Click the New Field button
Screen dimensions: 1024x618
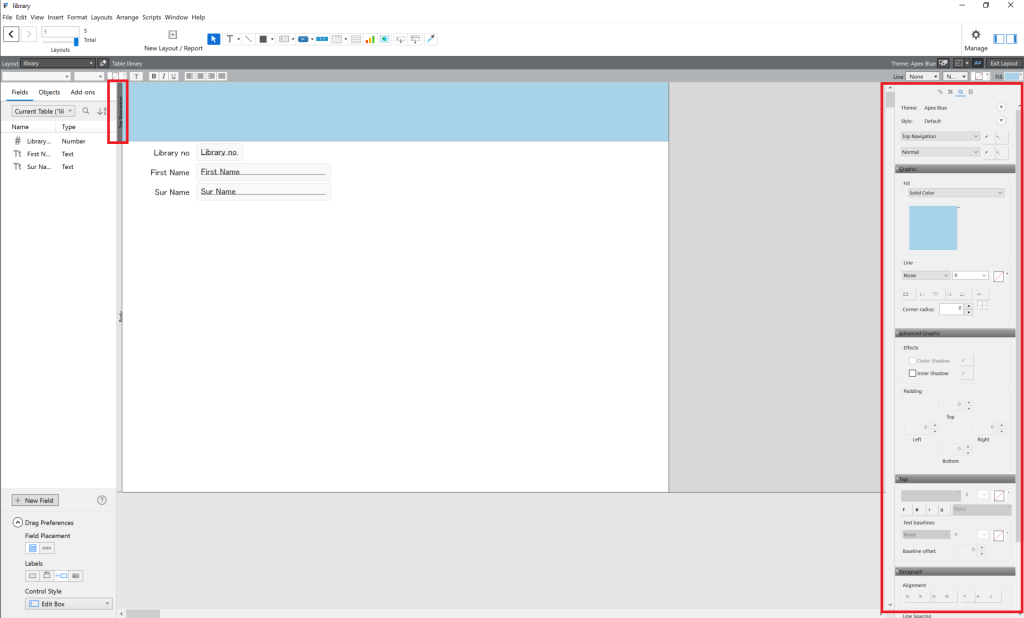click(x=35, y=500)
